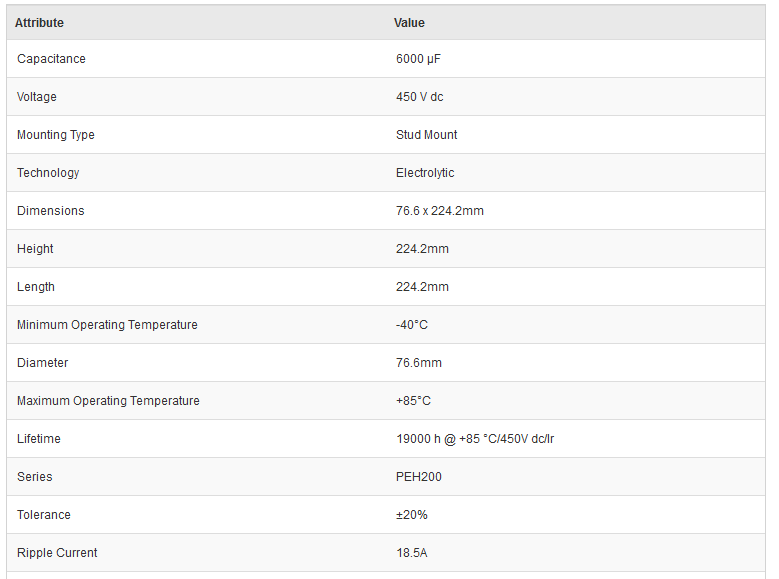
Task: Select the Stud Mount value
Action: [427, 135]
